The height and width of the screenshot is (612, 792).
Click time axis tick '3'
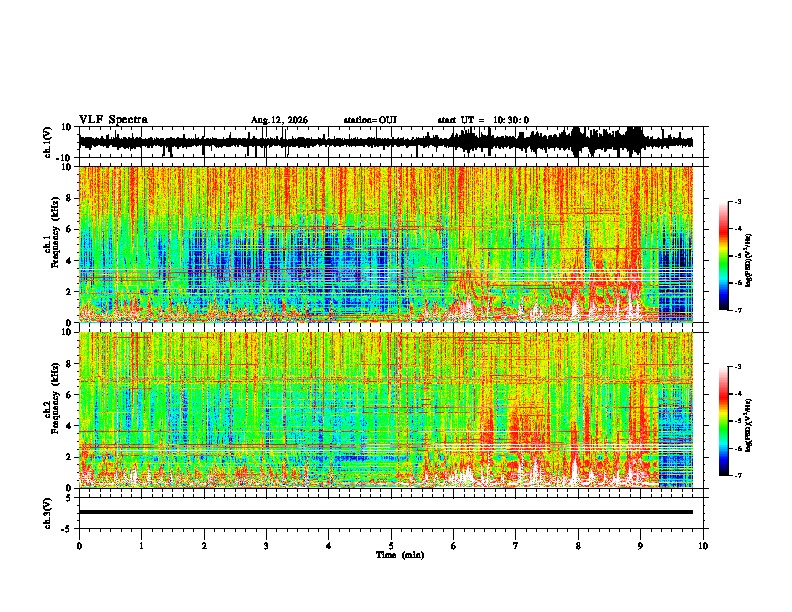[266, 546]
